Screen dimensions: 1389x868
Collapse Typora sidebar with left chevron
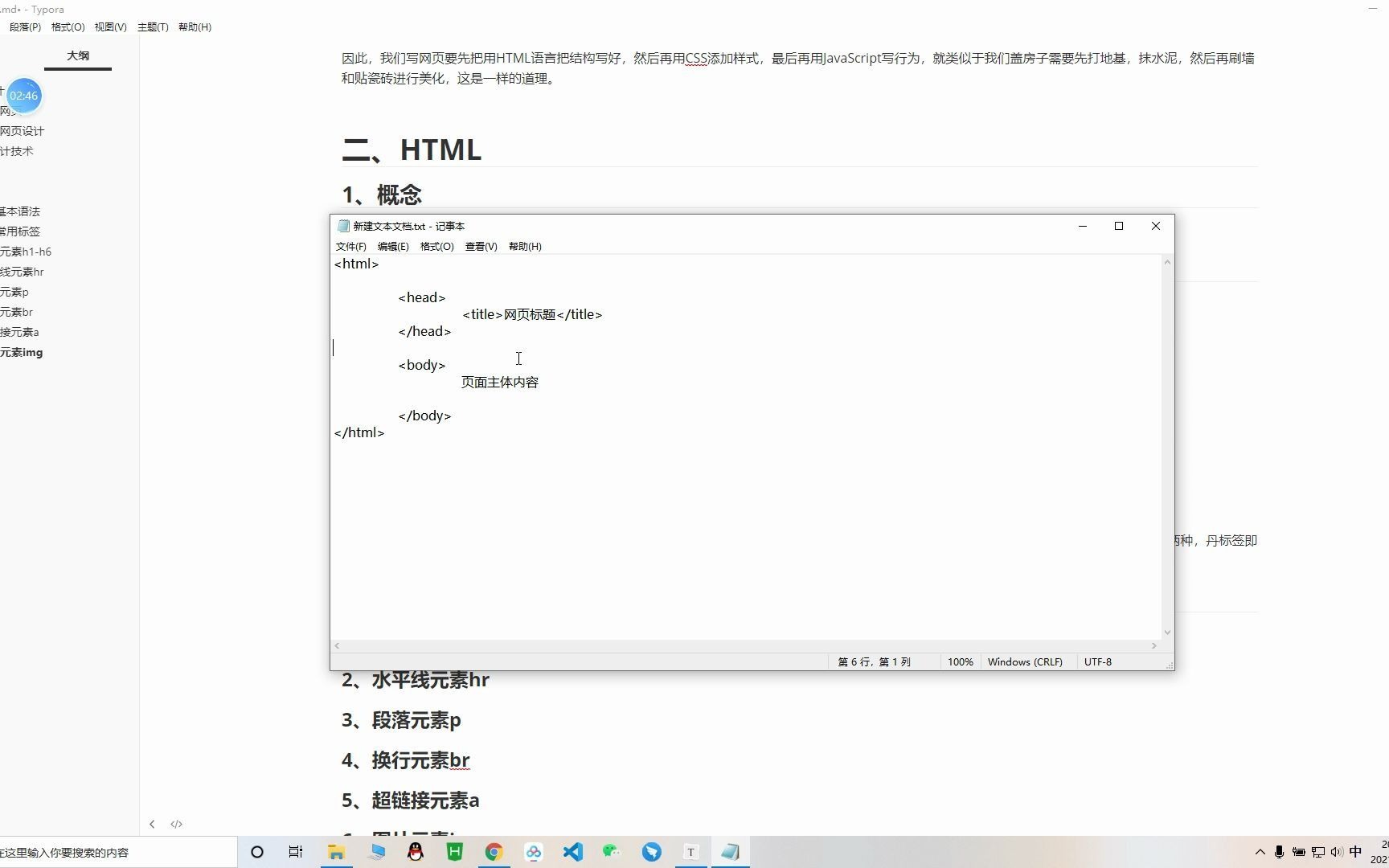coord(152,824)
